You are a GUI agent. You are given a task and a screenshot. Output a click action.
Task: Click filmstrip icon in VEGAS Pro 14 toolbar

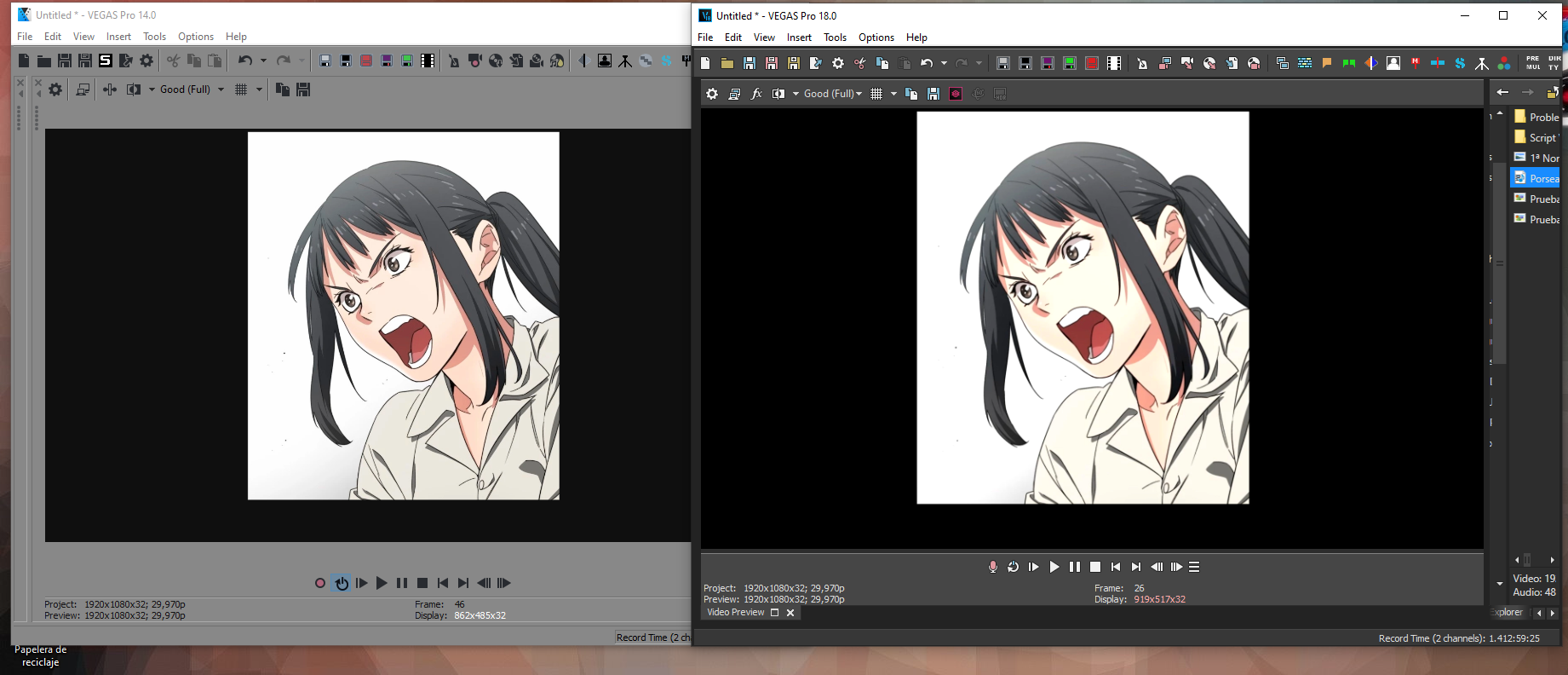tap(428, 61)
